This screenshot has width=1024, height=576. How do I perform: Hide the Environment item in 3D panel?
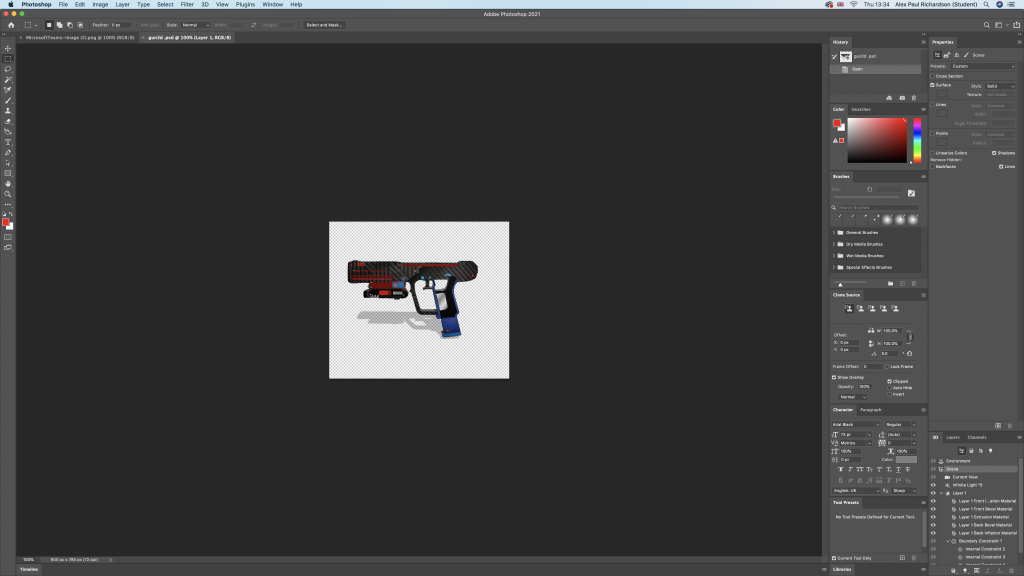tap(933, 461)
